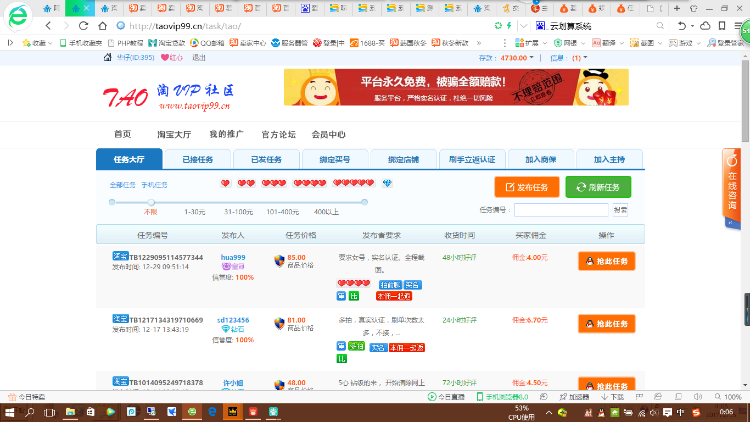Open publisher hua999 profile link
Screen dimensions: 750x422
(x=233, y=257)
